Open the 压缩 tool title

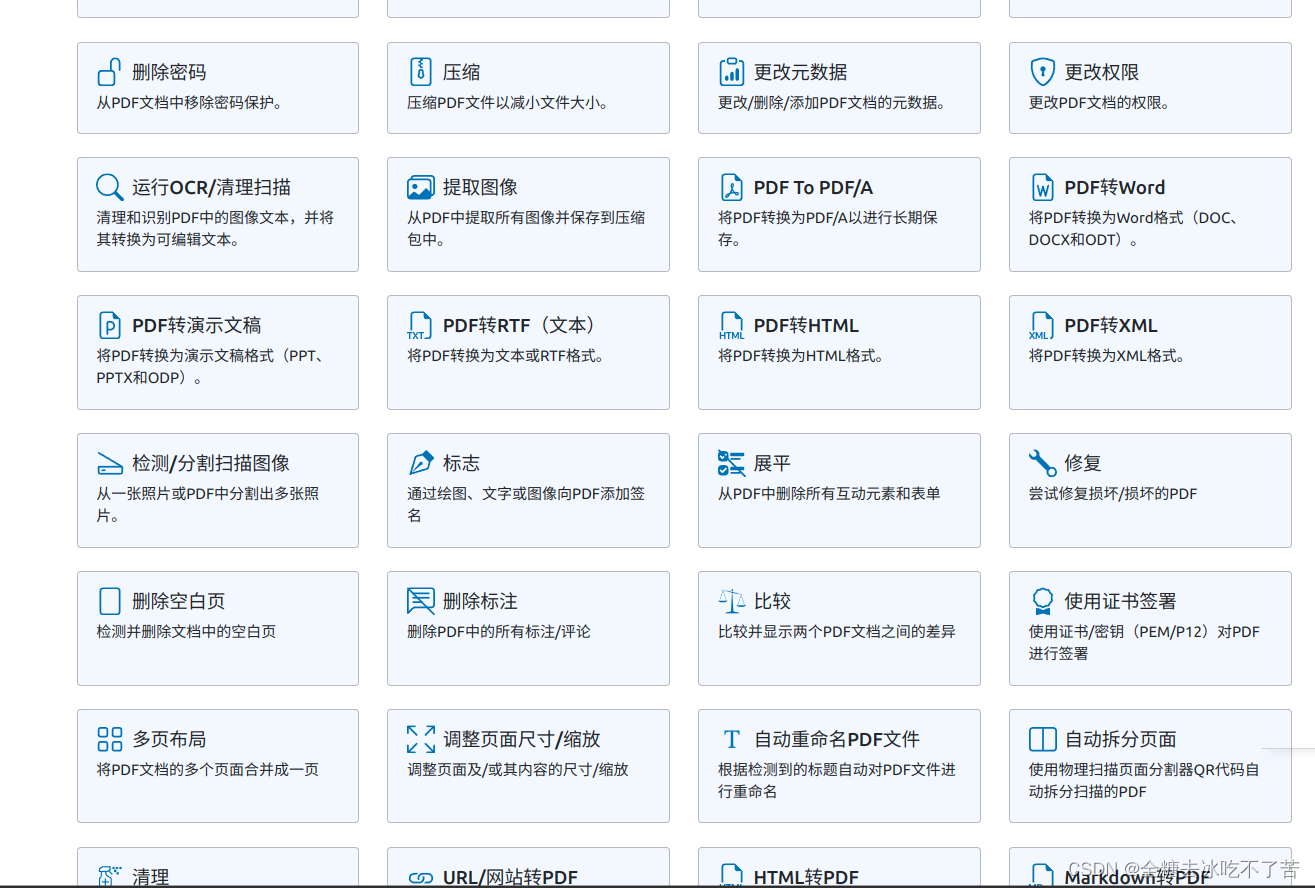click(x=461, y=72)
